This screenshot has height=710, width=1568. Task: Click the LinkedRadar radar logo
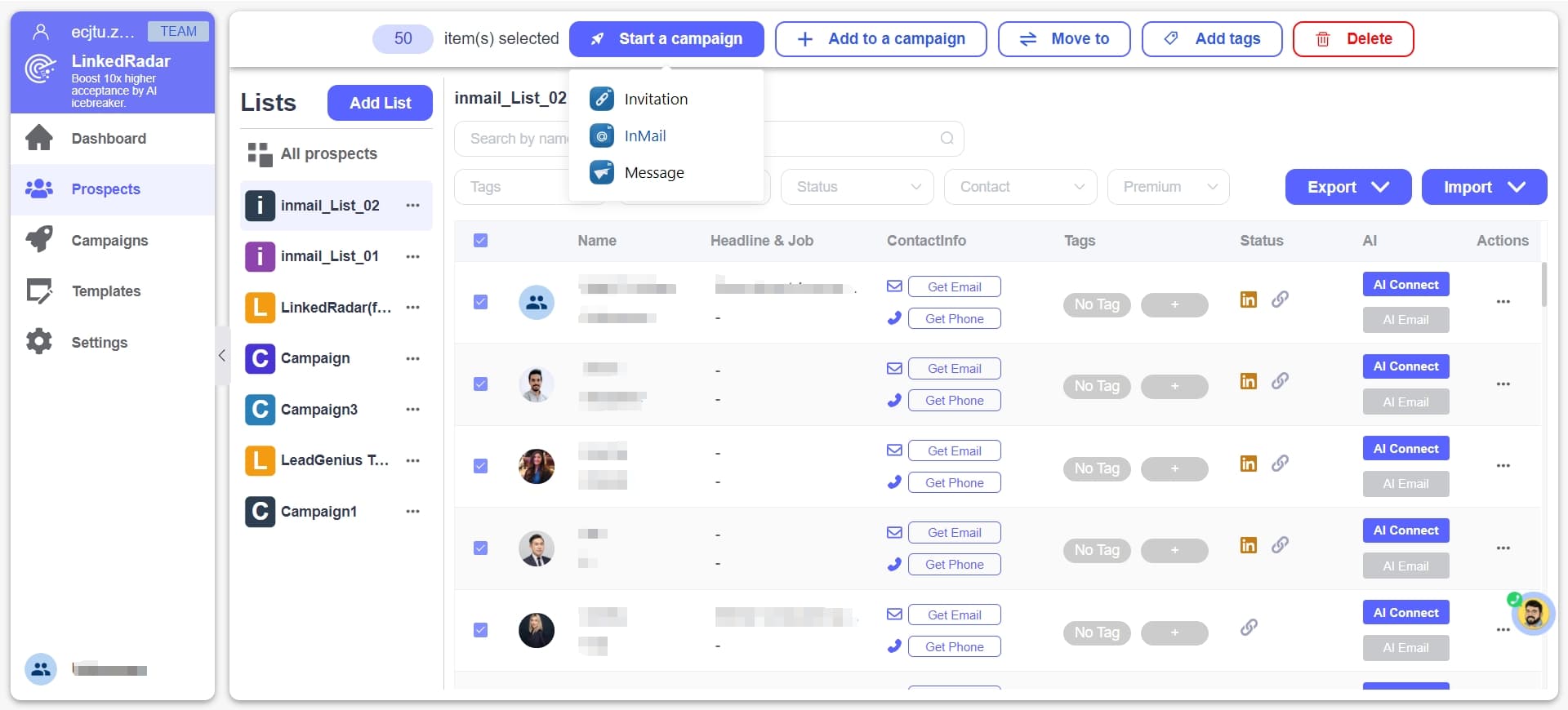[x=40, y=69]
